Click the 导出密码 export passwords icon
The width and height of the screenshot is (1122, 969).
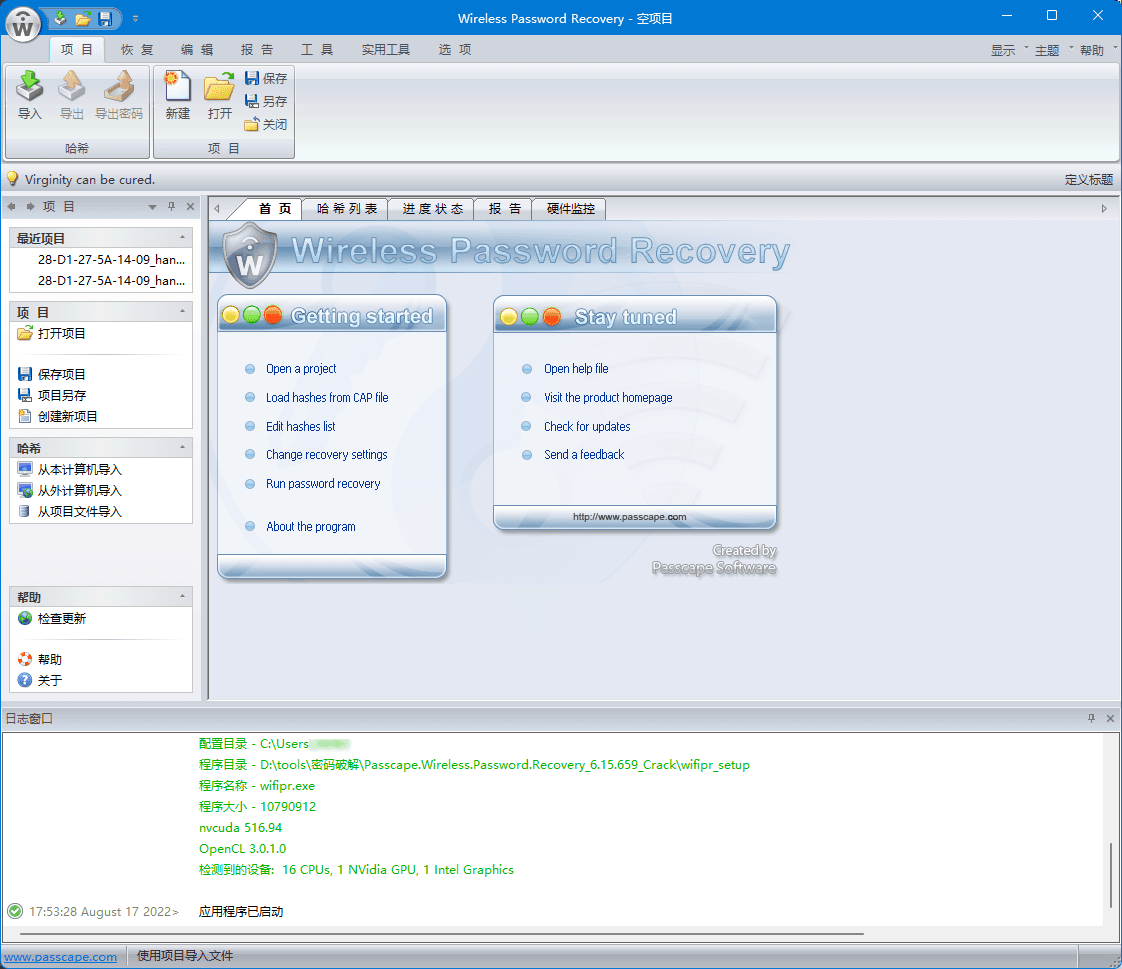click(x=119, y=96)
